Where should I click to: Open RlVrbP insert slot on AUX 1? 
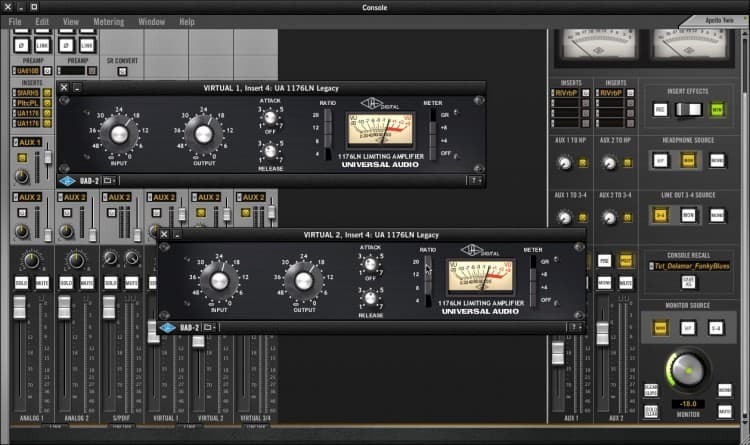[x=566, y=93]
